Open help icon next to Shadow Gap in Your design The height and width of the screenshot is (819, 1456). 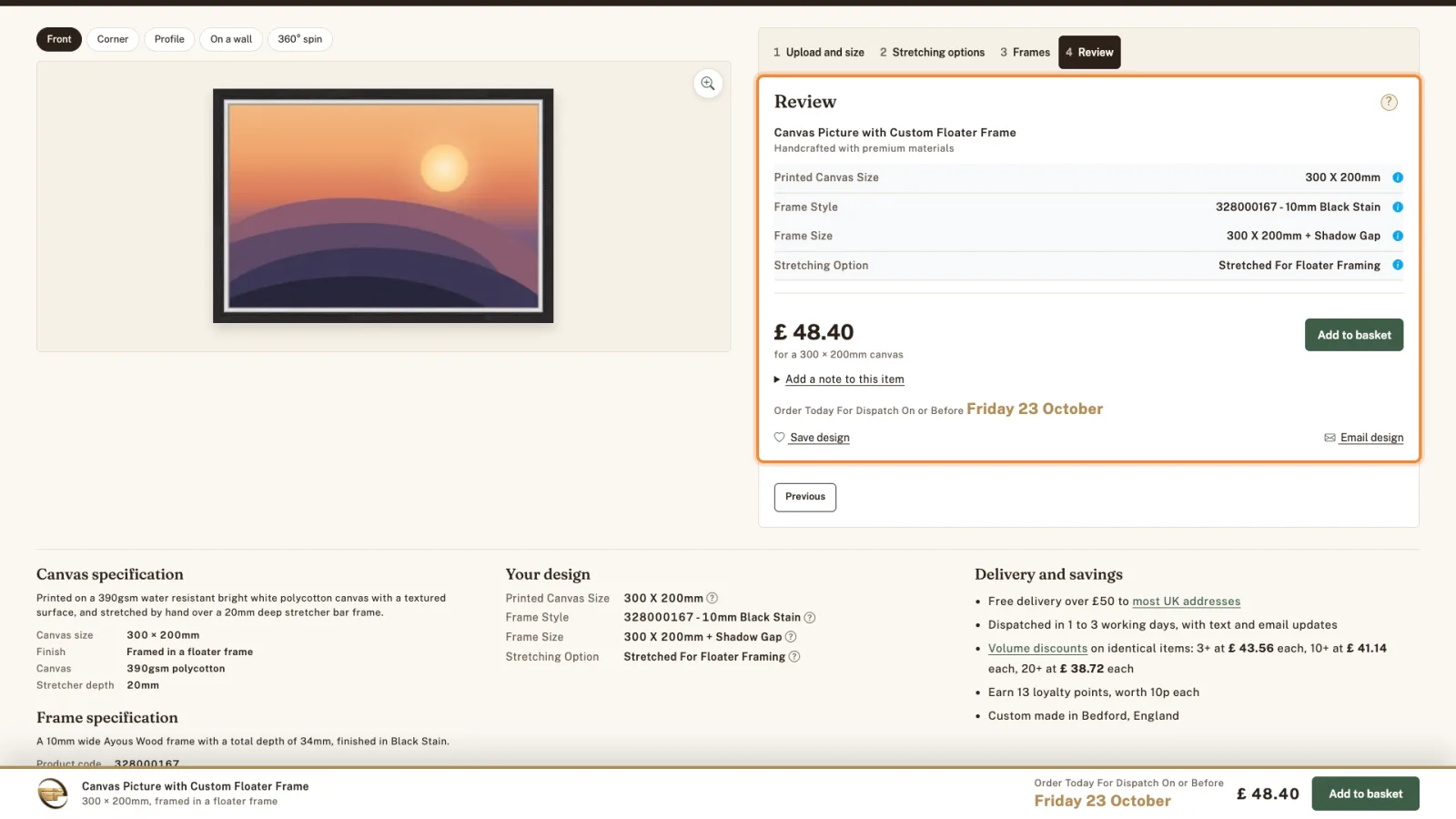coord(791,637)
